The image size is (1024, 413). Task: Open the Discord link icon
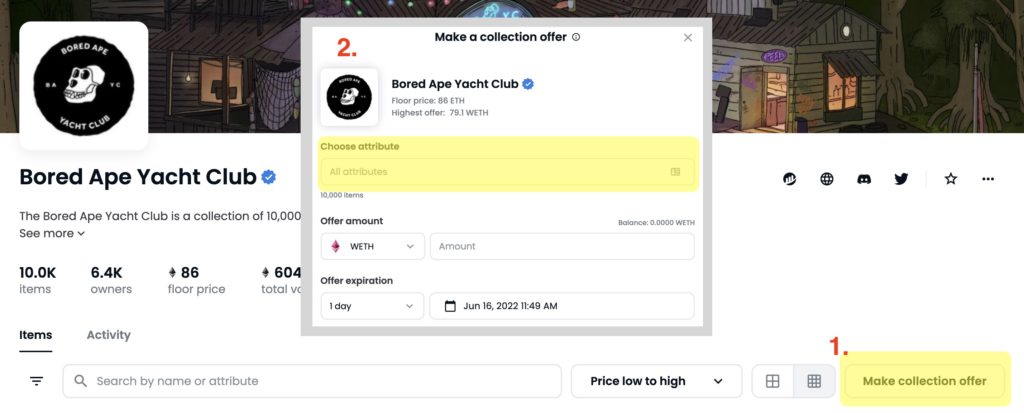coord(864,179)
